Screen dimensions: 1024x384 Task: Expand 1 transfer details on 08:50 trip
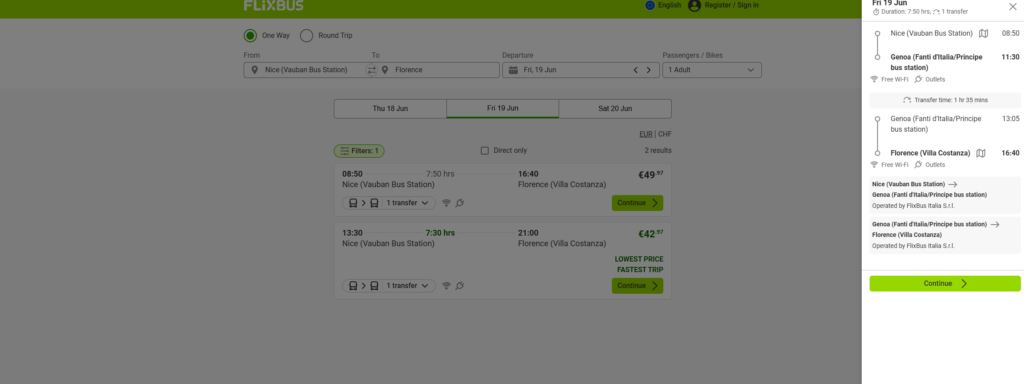[389, 203]
